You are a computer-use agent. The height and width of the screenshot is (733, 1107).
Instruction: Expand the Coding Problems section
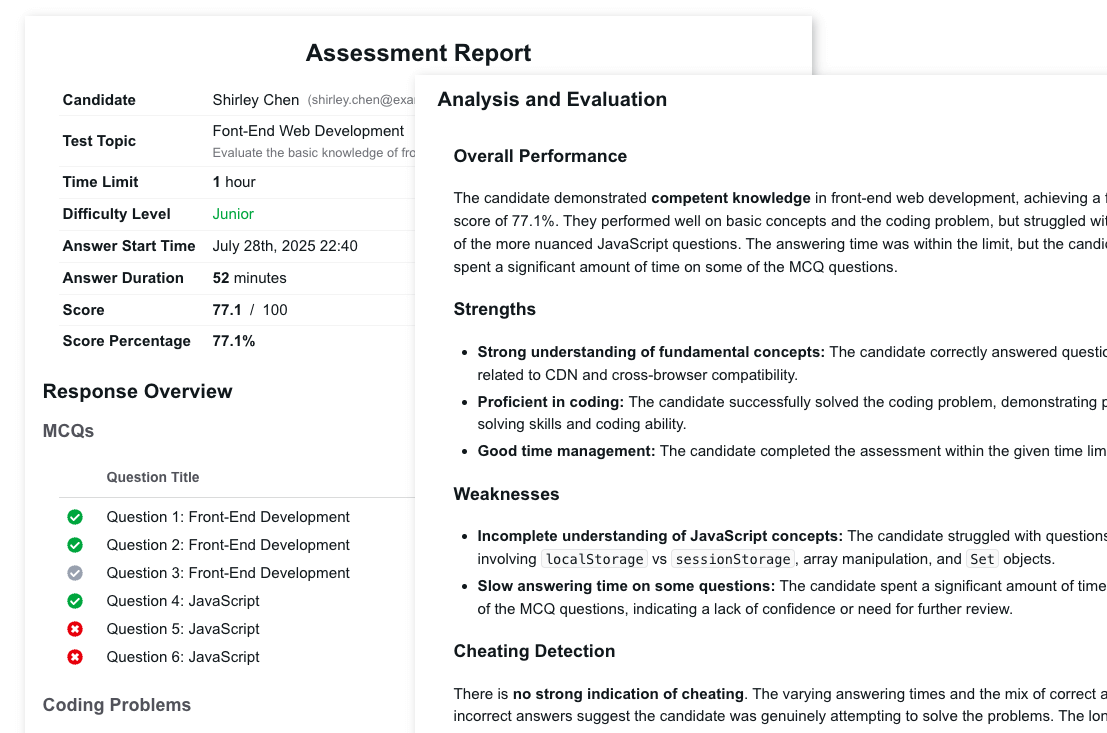pos(117,705)
